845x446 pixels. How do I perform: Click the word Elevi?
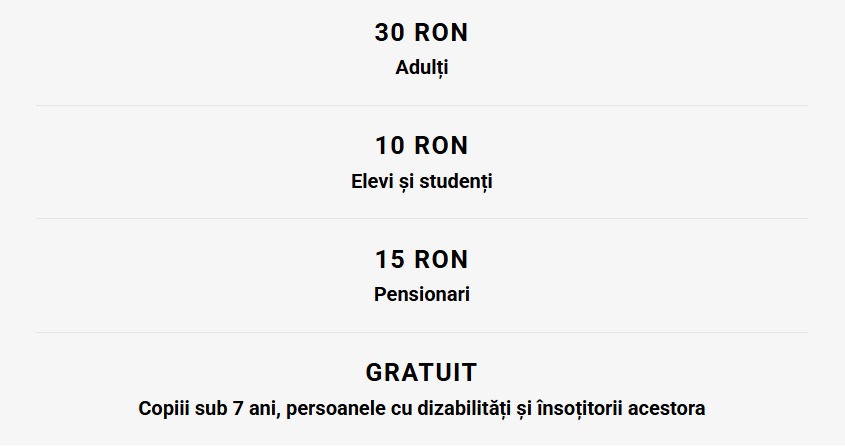click(x=372, y=182)
